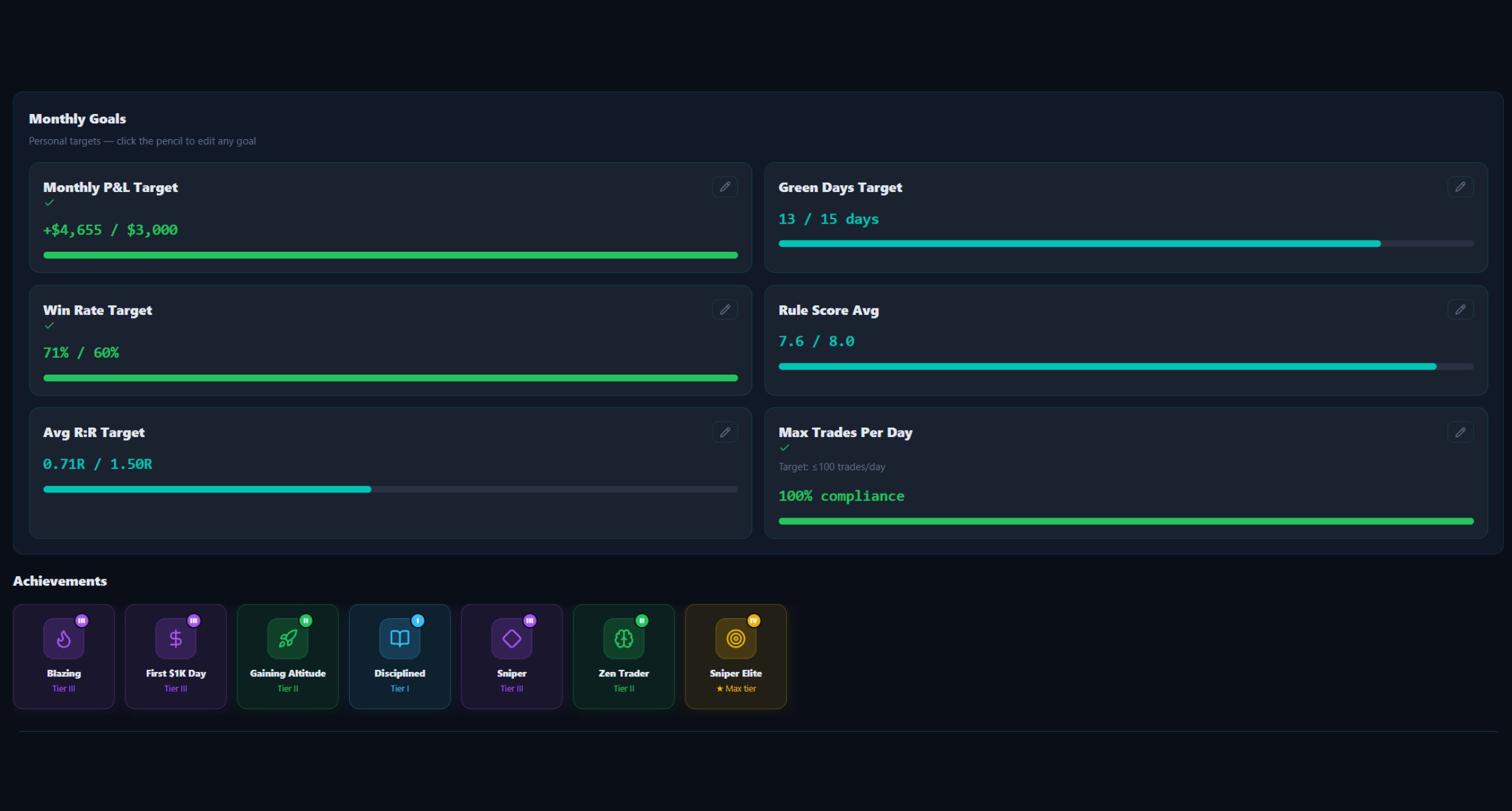Click the 7.6 / 8.0 value

pyautogui.click(x=816, y=341)
